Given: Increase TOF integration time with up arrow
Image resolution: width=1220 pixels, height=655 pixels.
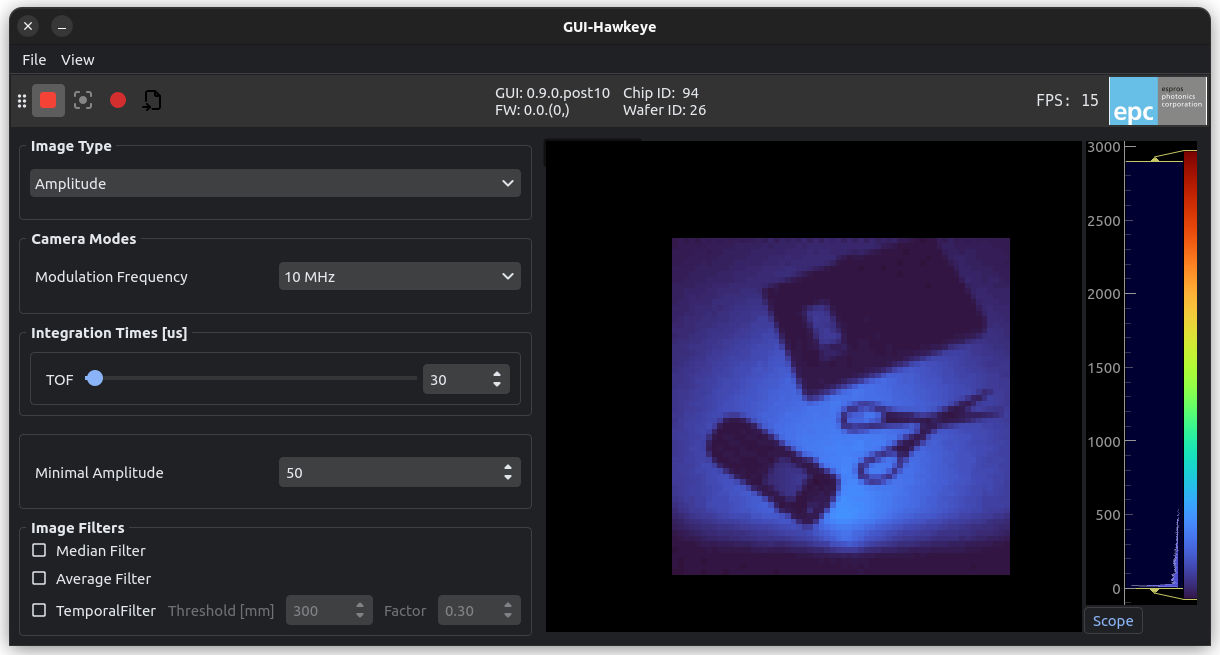Looking at the screenshot, I should point(497,374).
